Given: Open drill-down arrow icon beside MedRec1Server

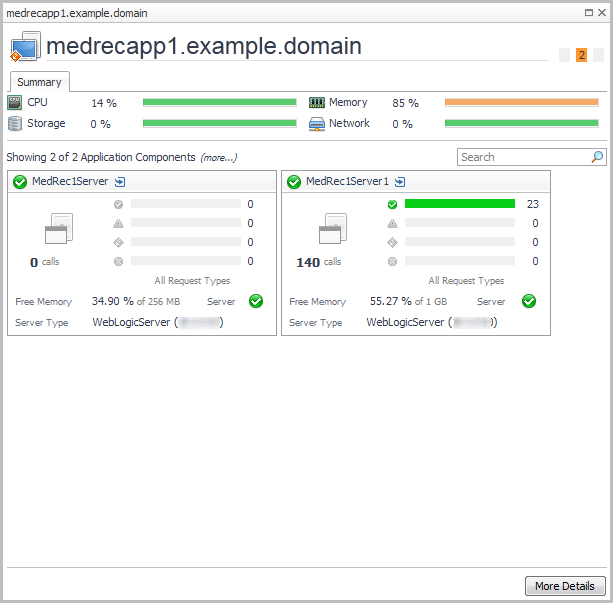Looking at the screenshot, I should point(120,182).
